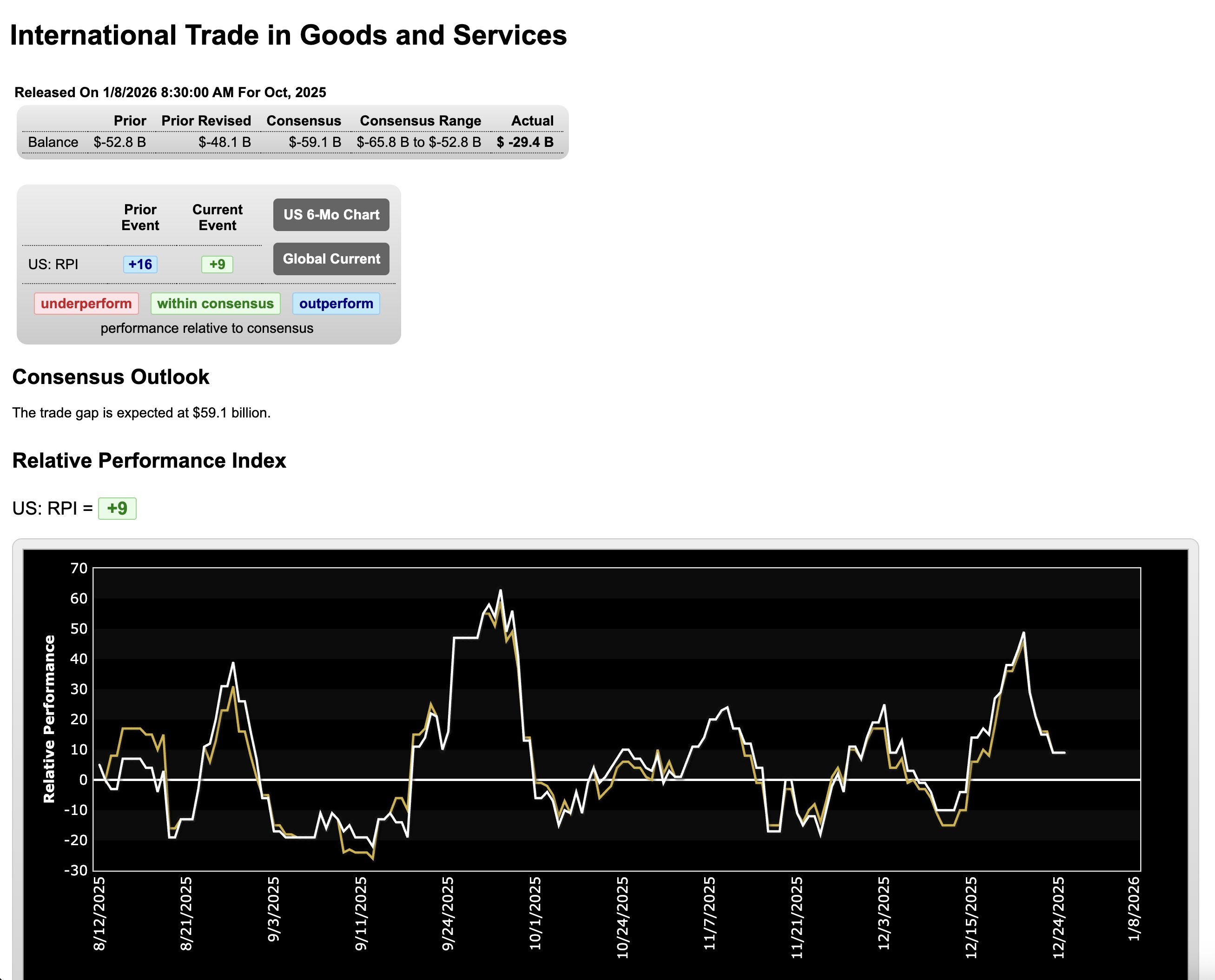The image size is (1215, 980).
Task: Click the Consensus Range value cell
Action: (419, 142)
